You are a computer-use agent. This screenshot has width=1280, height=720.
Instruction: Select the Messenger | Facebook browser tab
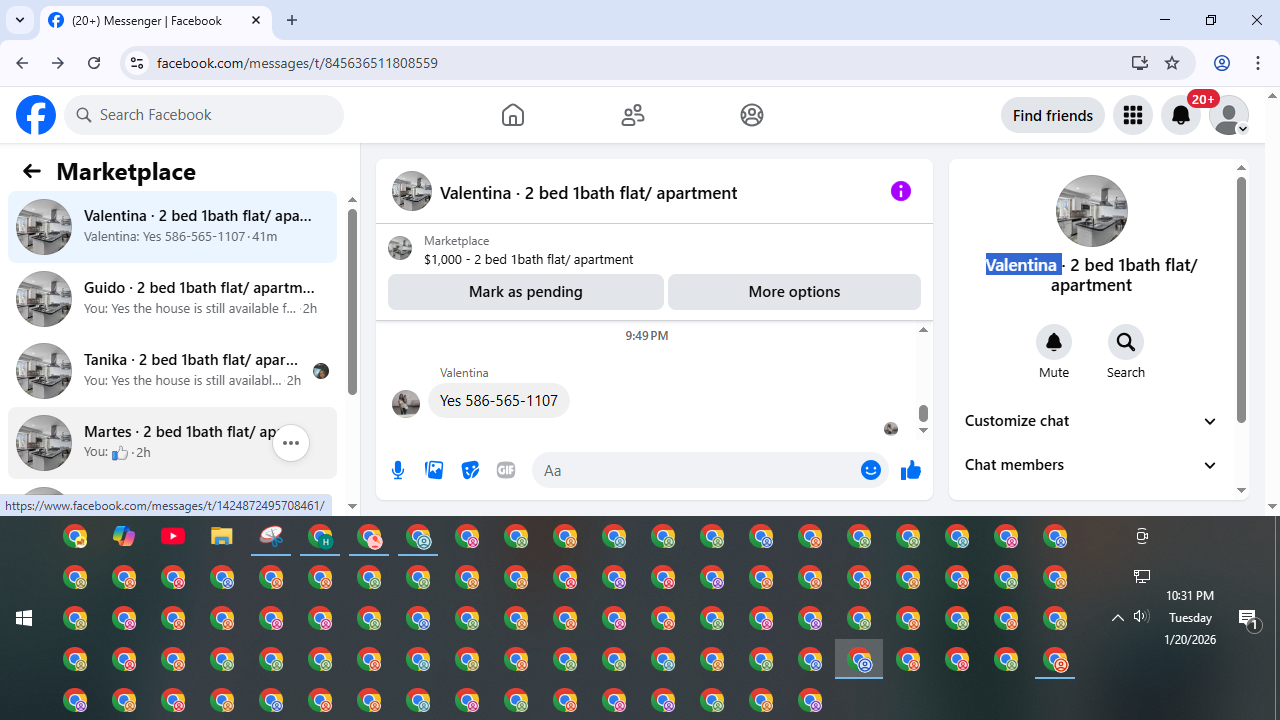point(155,20)
